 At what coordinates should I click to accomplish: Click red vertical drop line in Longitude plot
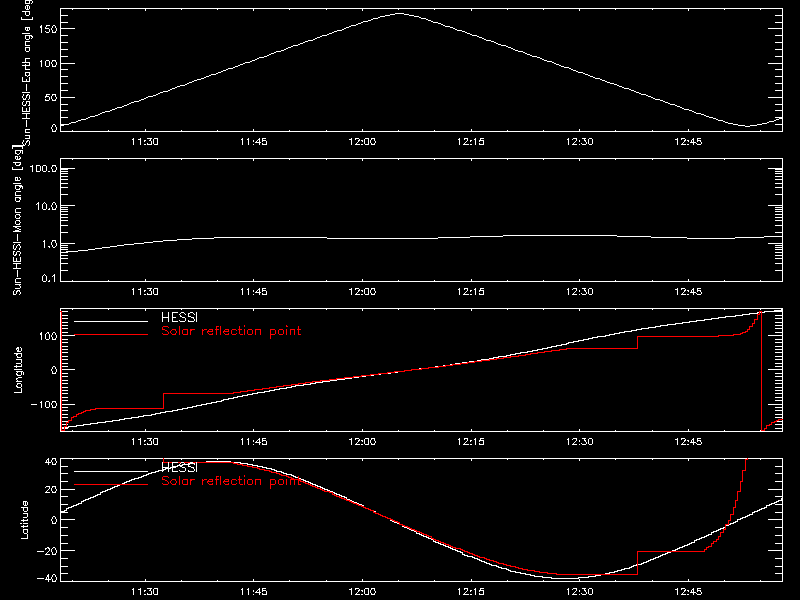761,371
